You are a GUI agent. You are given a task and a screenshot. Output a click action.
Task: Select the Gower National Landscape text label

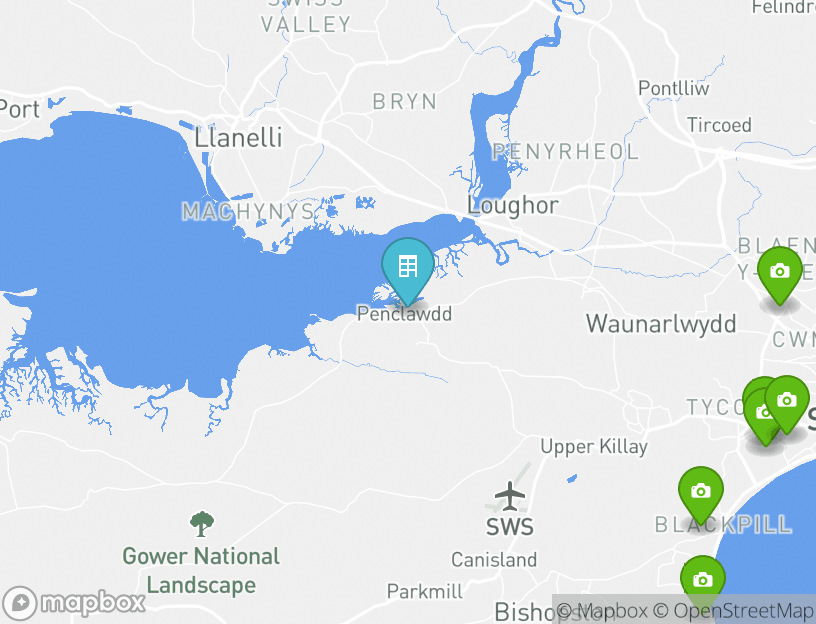201,570
